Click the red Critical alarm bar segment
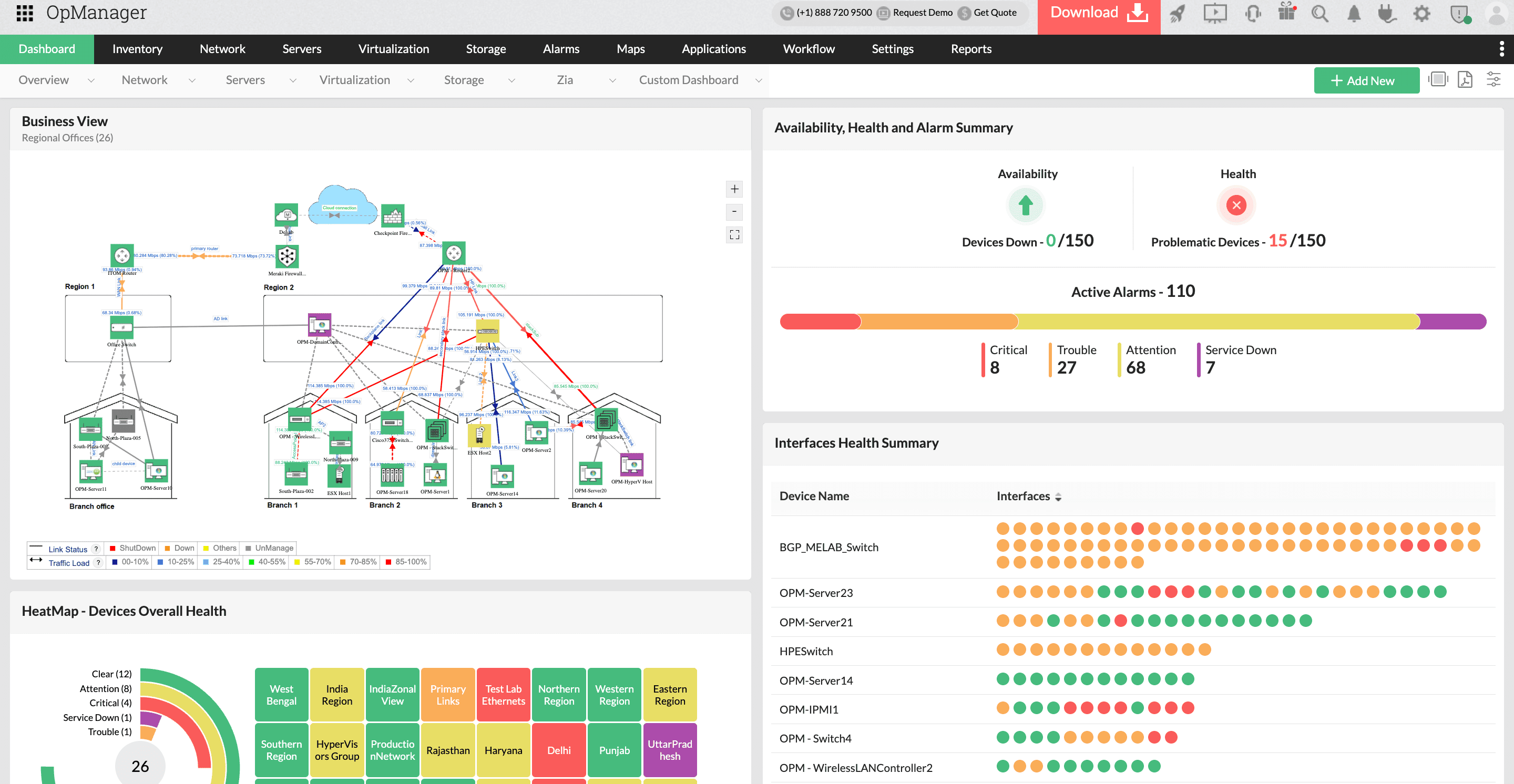Viewport: 1514px width, 784px height. 821,321
